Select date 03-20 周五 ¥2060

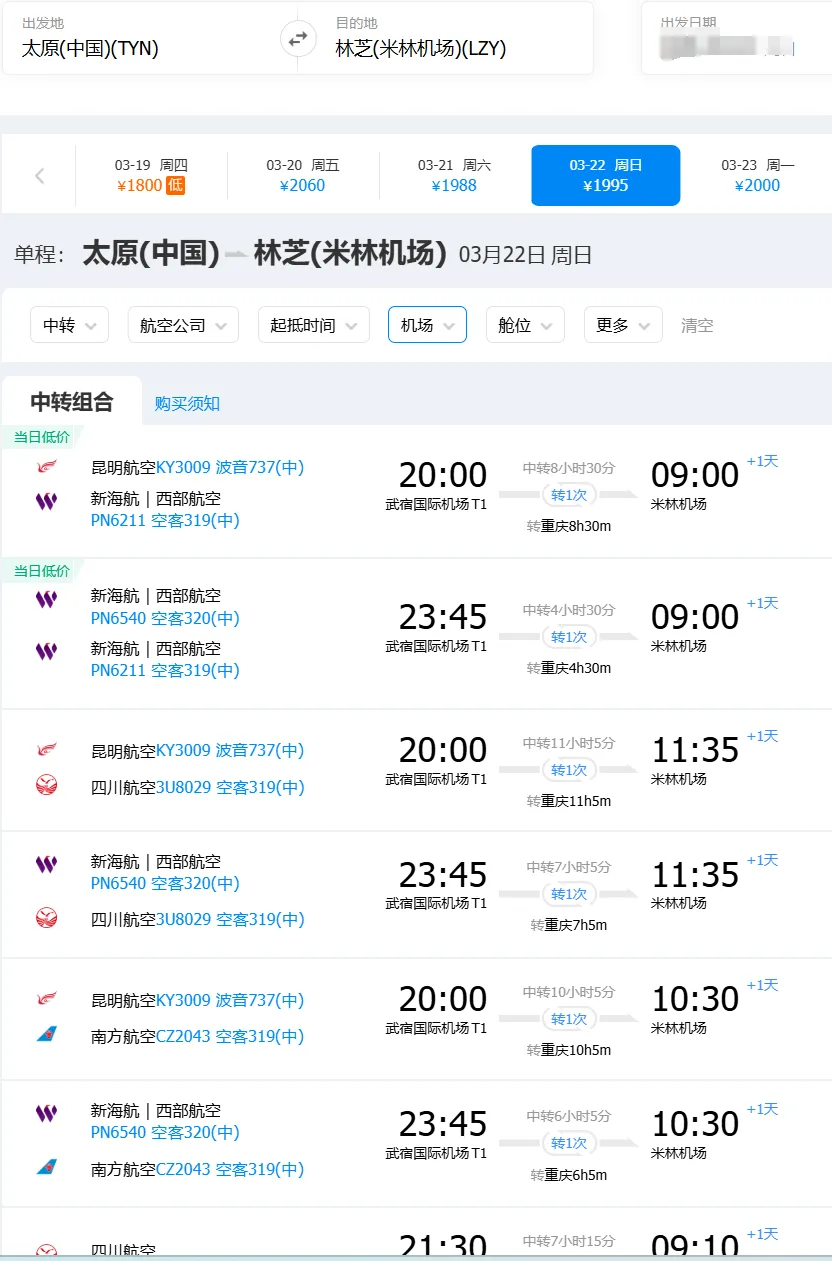tap(303, 175)
